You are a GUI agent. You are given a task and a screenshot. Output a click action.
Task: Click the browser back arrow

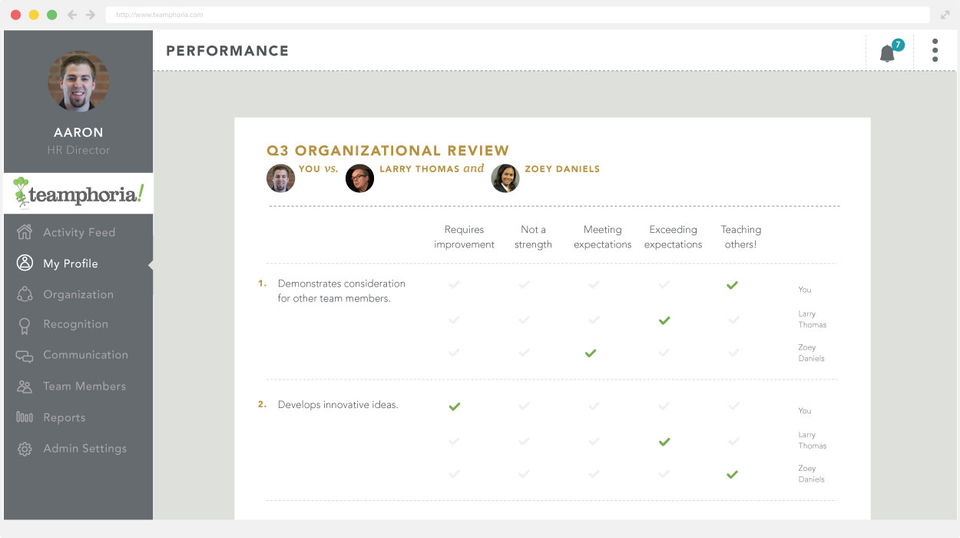click(72, 15)
